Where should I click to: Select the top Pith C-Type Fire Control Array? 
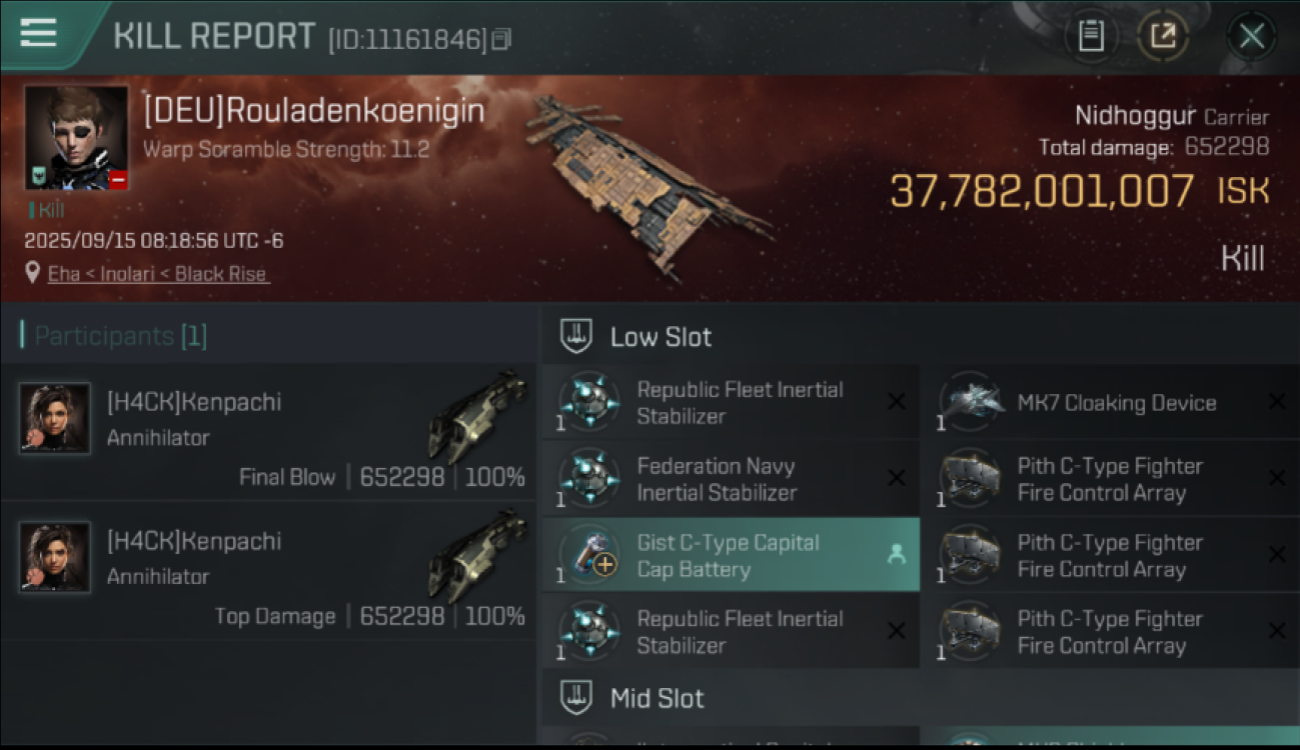(1110, 479)
